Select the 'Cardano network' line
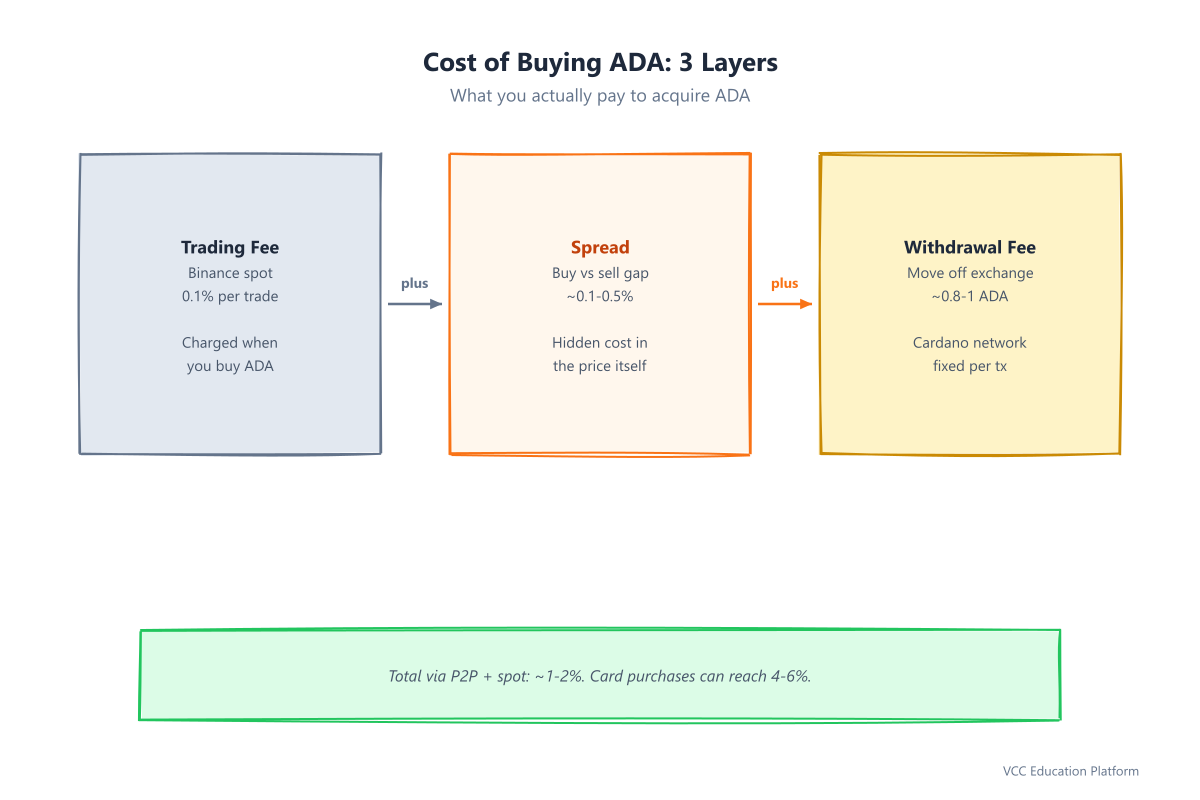Screen dimensions: 1200x800 click(x=970, y=343)
